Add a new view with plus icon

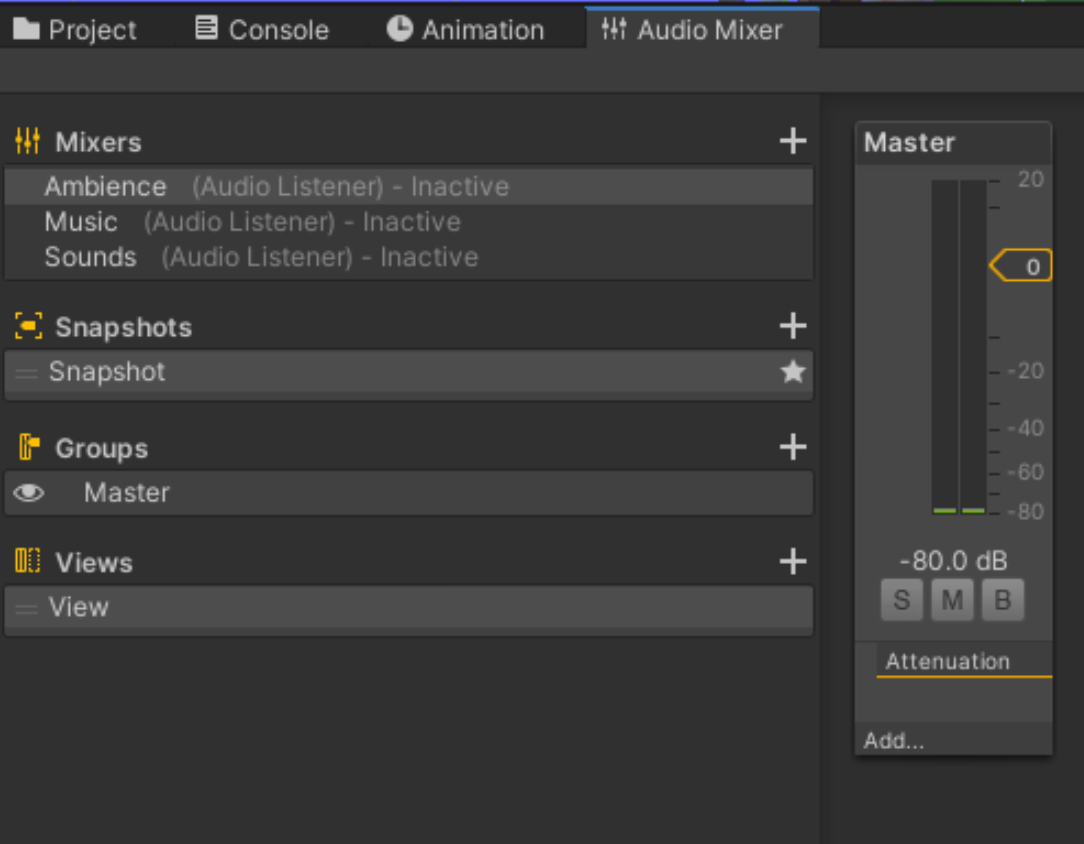coord(793,561)
